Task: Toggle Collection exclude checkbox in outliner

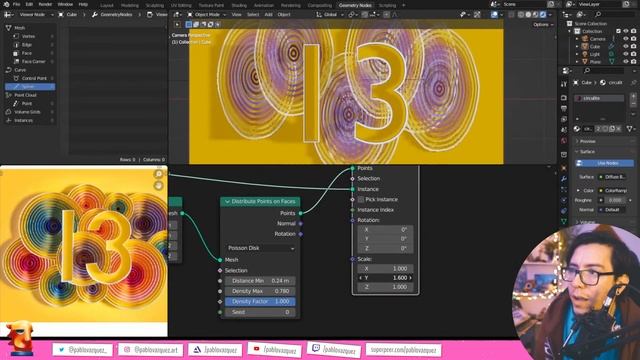Action: (619, 31)
